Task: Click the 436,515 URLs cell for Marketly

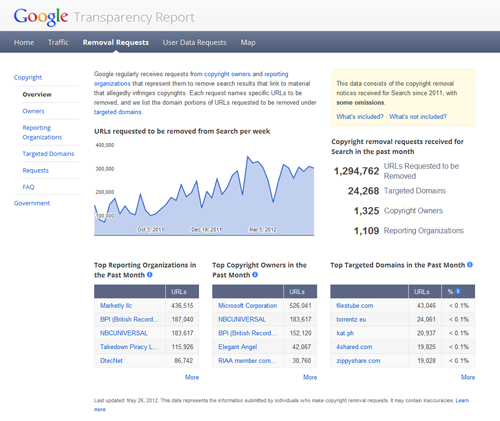Action: tap(182, 306)
